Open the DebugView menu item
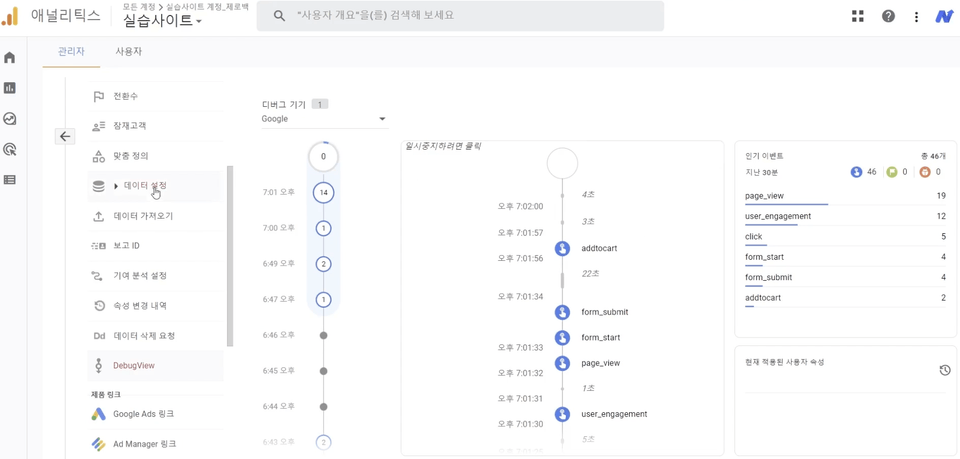The height and width of the screenshot is (459, 960). coord(133,366)
